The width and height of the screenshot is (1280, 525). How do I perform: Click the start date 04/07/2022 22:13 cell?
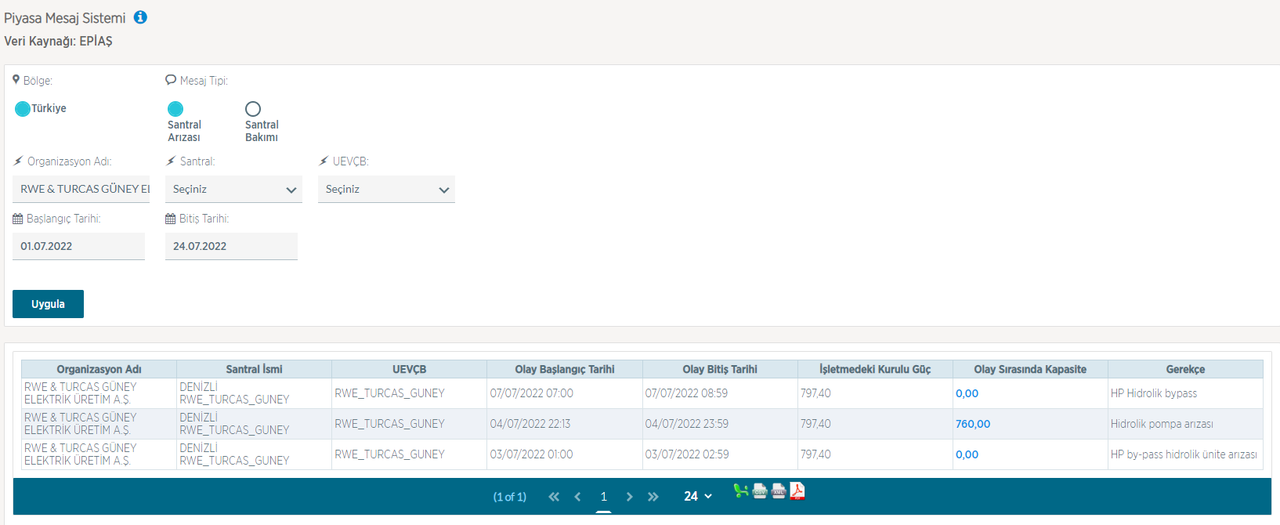[x=564, y=424]
